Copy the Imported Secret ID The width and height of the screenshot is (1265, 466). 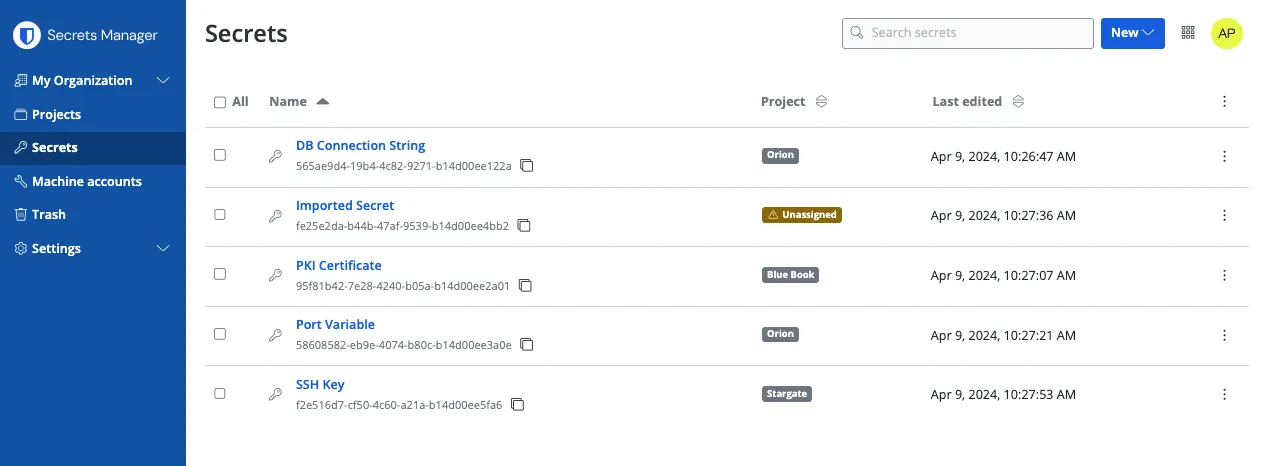524,226
